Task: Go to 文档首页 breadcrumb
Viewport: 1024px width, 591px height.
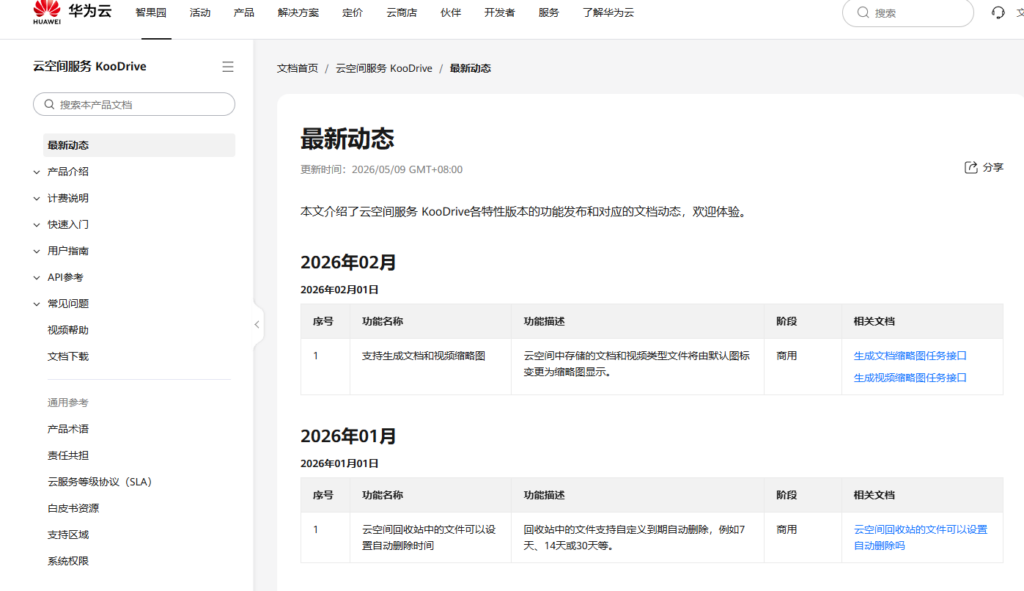Action: coord(297,68)
